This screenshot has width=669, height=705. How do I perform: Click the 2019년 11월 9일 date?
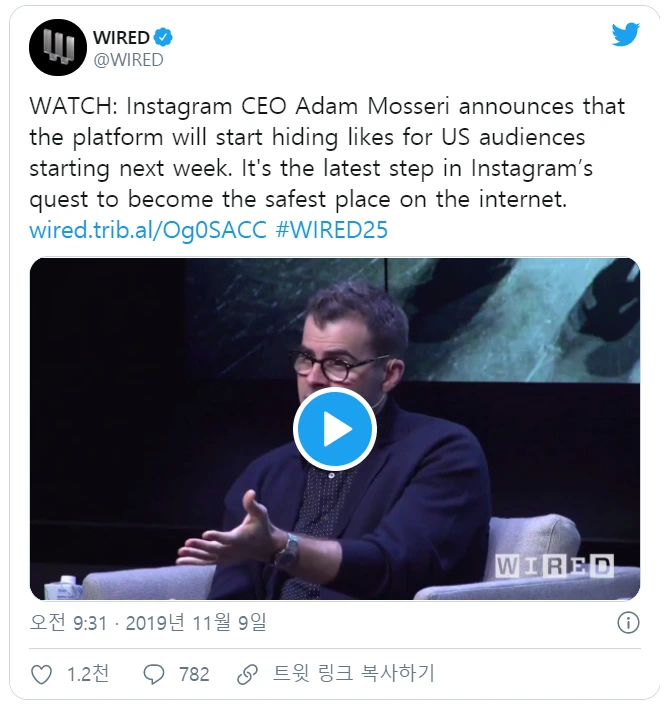coord(196,623)
